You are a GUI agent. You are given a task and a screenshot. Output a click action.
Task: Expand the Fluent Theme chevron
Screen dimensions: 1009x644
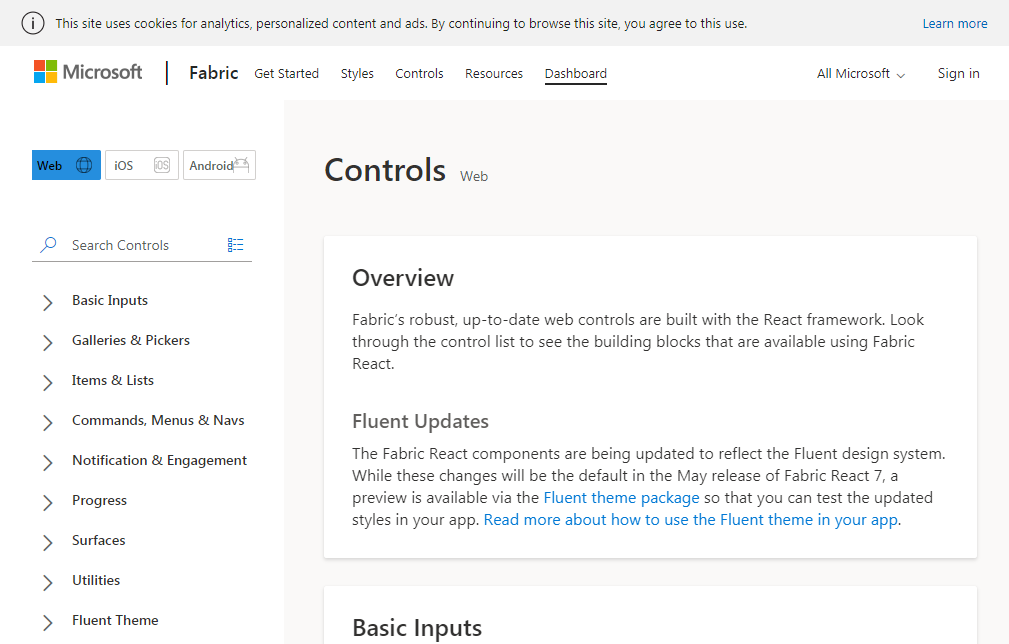tap(48, 622)
